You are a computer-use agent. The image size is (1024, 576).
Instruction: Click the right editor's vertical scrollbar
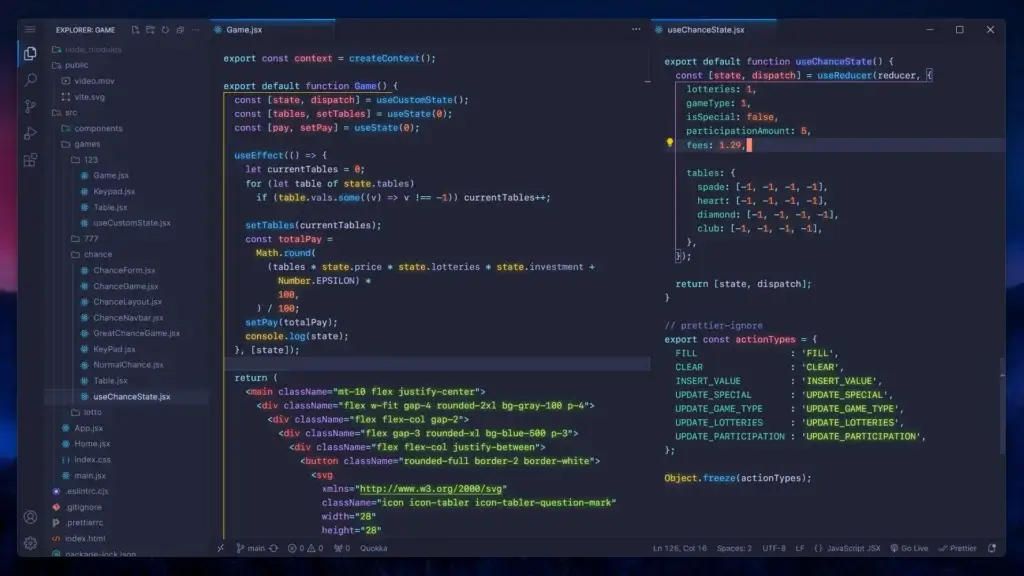[x=1002, y=405]
